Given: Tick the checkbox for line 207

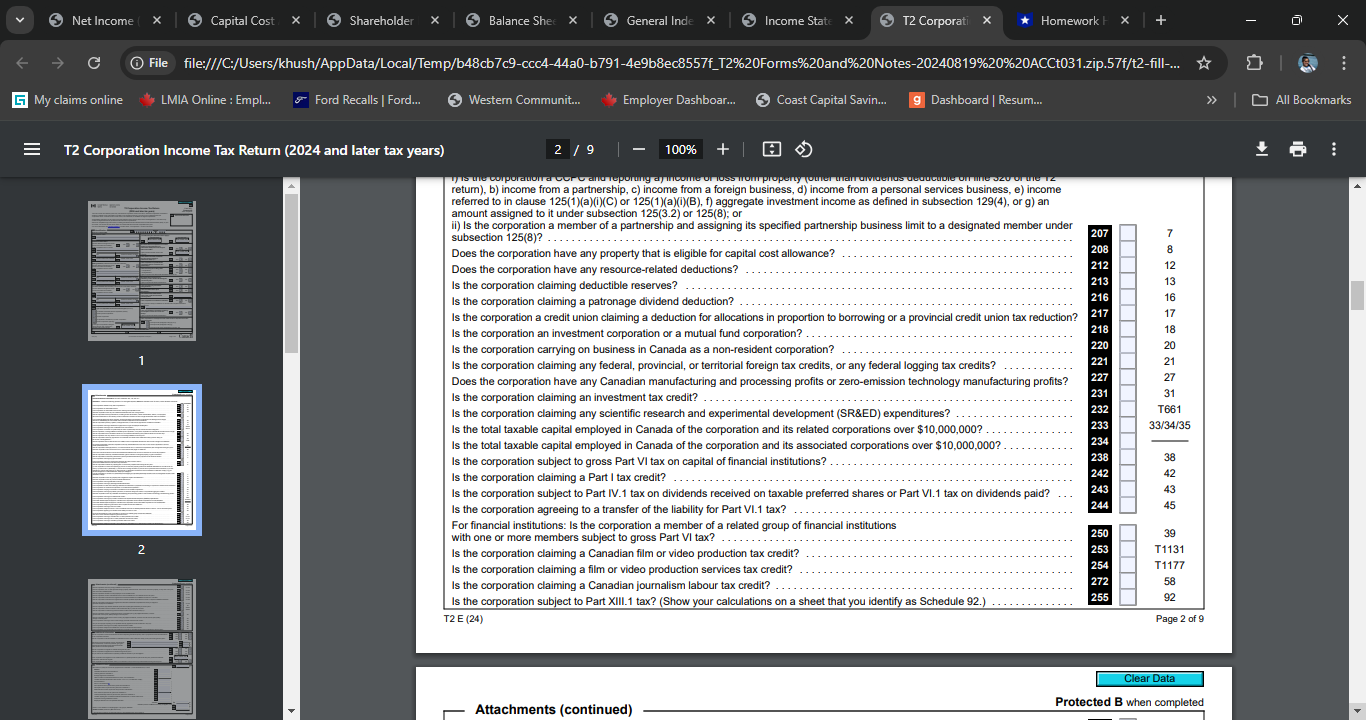Looking at the screenshot, I should 1127,233.
